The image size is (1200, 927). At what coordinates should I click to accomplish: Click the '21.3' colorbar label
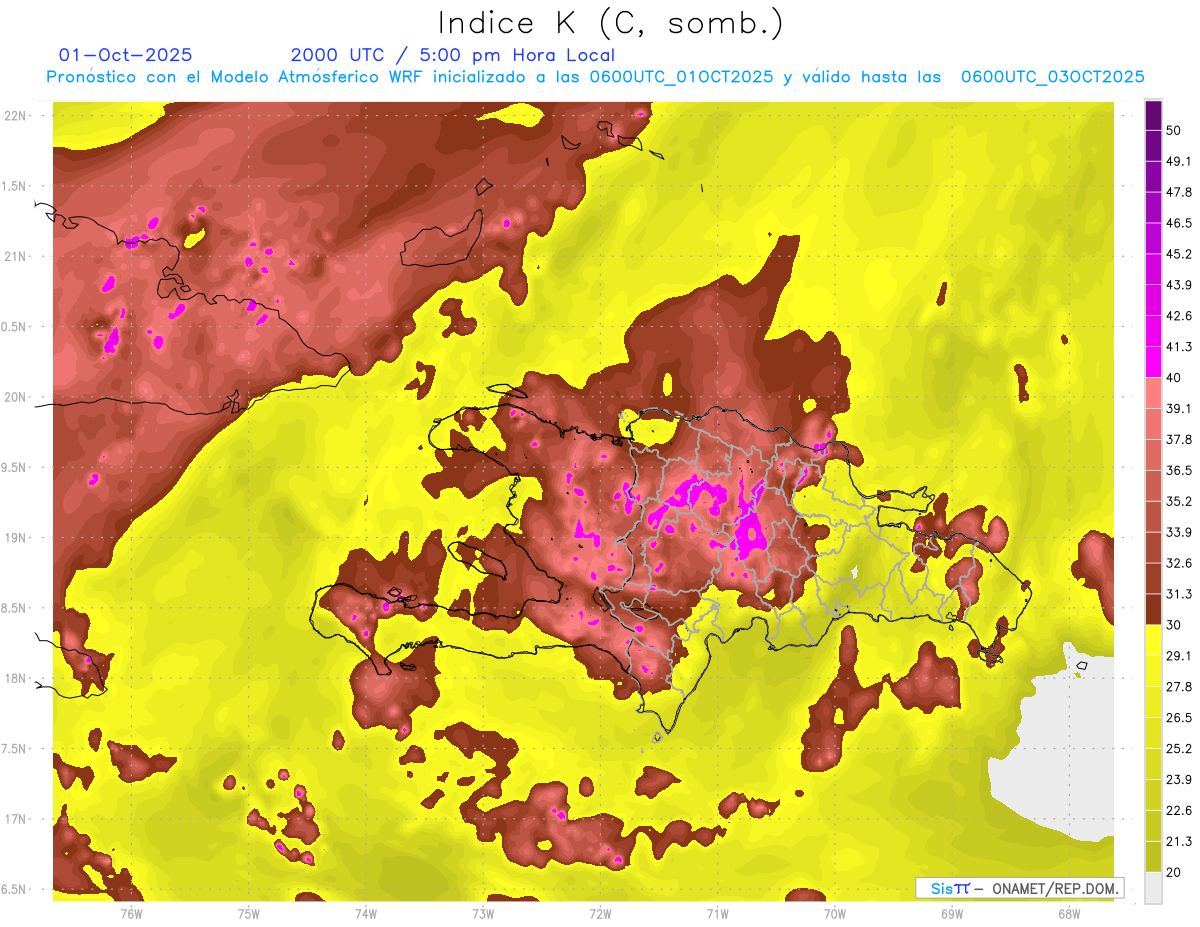tap(1178, 841)
